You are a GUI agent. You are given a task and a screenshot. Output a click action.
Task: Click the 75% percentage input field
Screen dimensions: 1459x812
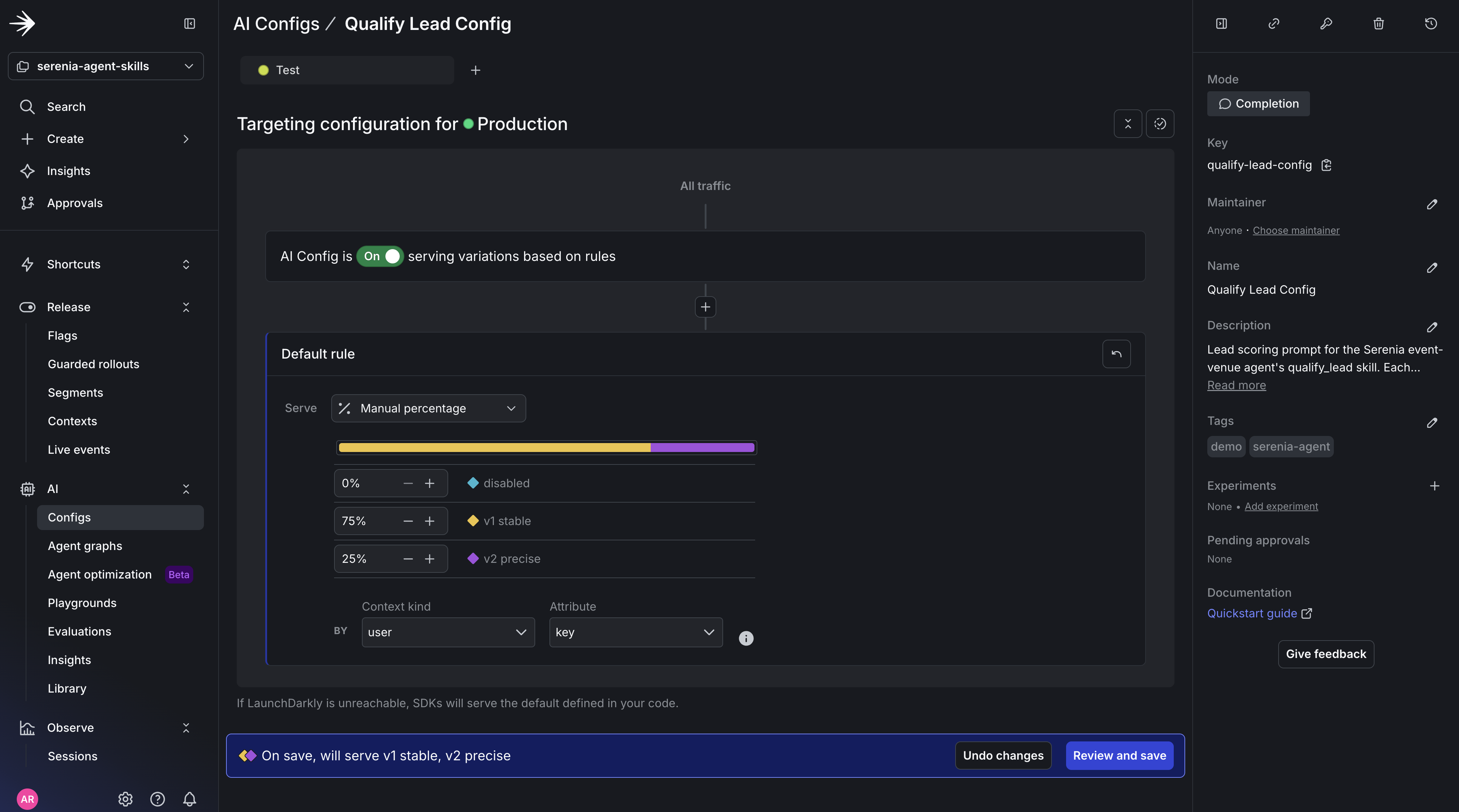tap(391, 521)
